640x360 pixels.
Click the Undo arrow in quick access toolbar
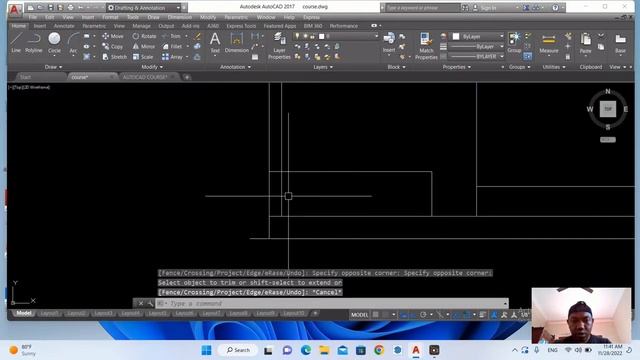coord(81,8)
